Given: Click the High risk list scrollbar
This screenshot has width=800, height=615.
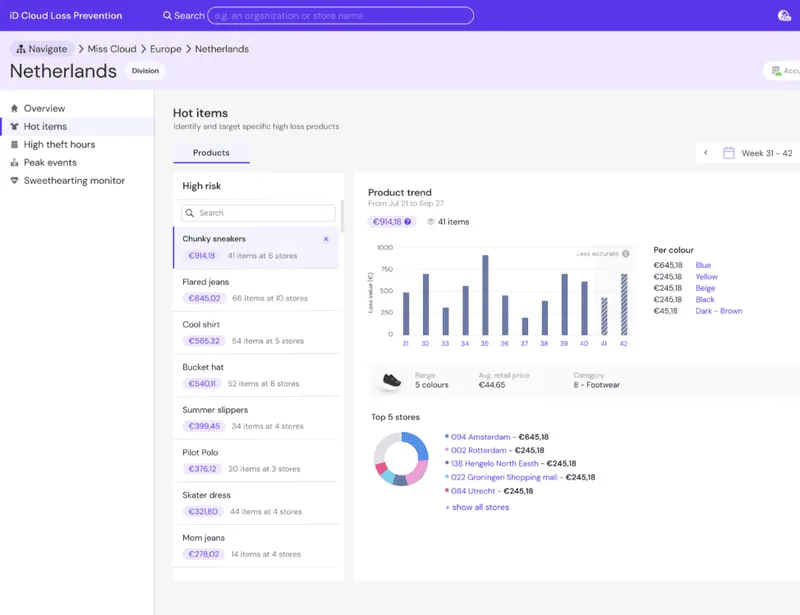Looking at the screenshot, I should click(342, 216).
